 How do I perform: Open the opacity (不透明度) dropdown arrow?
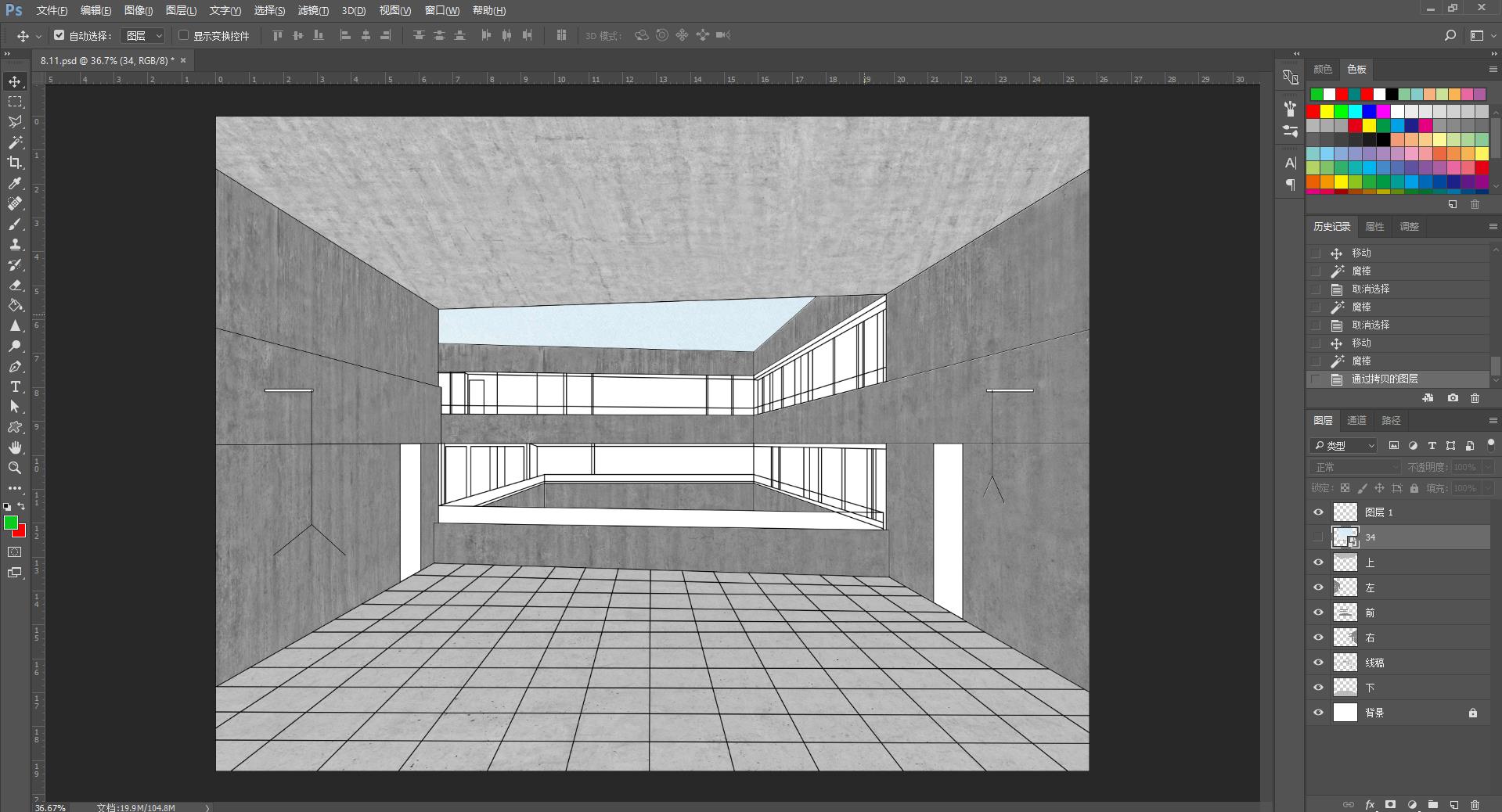pos(1488,467)
